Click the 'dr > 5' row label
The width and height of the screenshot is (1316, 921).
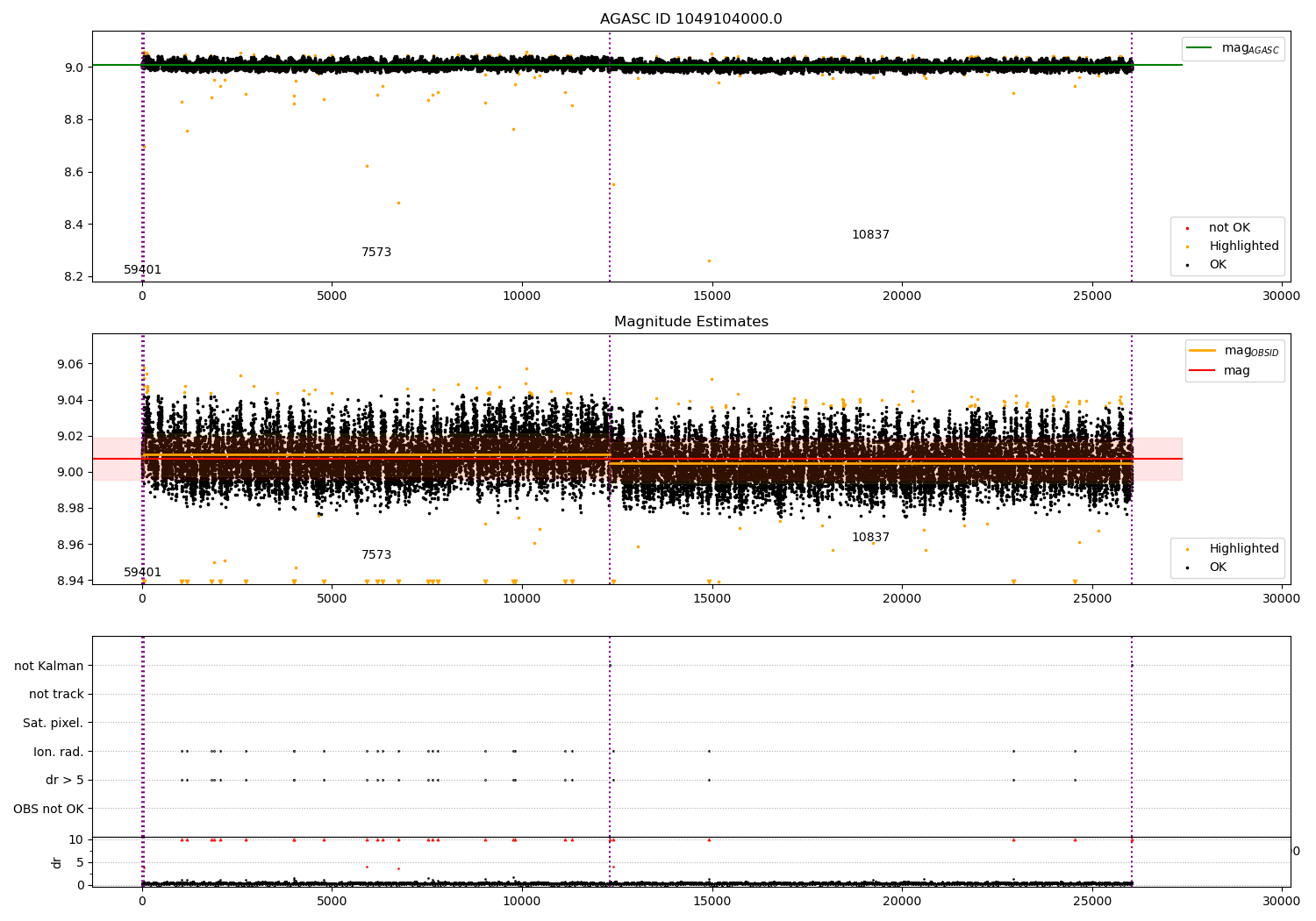pyautogui.click(x=64, y=781)
